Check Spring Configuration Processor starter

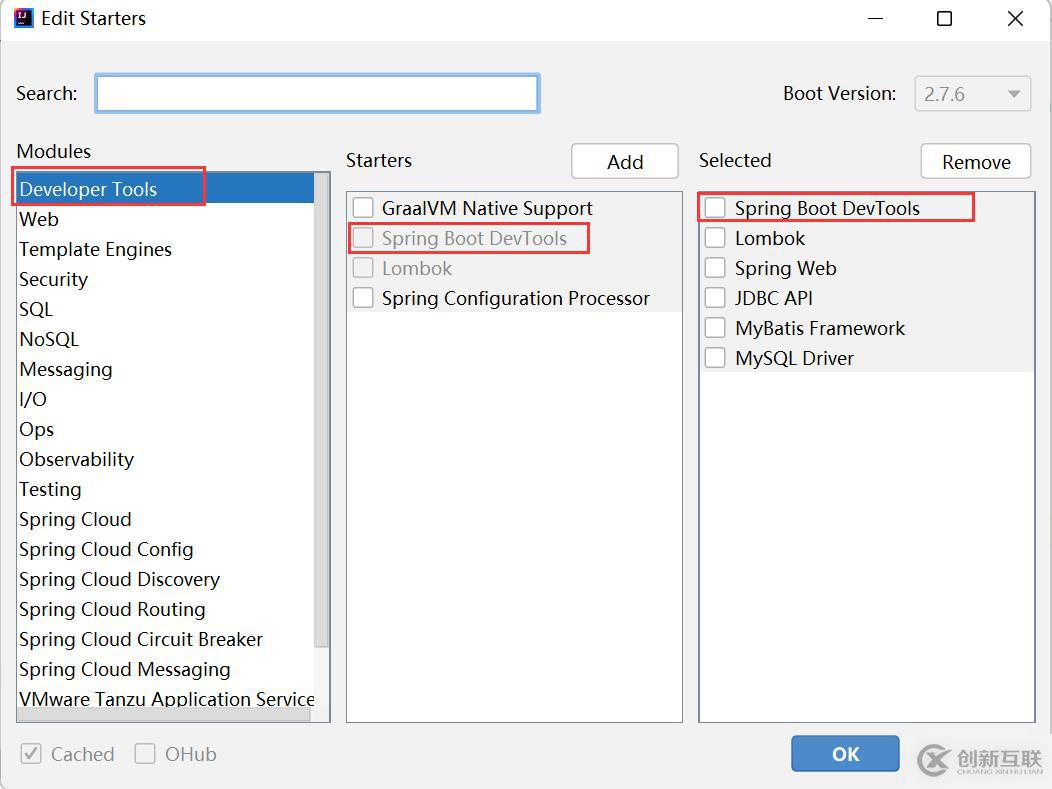pos(363,298)
